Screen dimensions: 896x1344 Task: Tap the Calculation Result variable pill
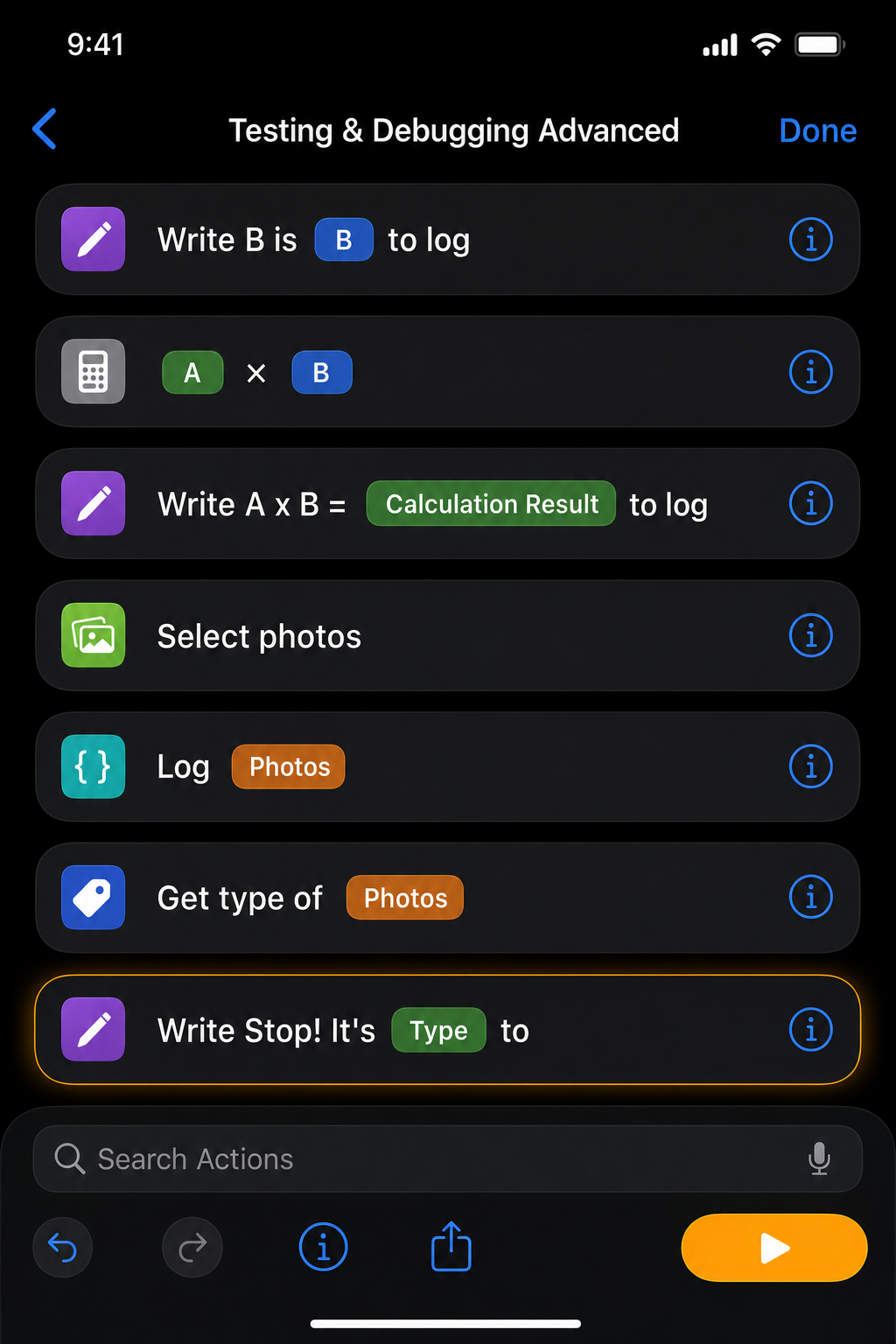490,504
